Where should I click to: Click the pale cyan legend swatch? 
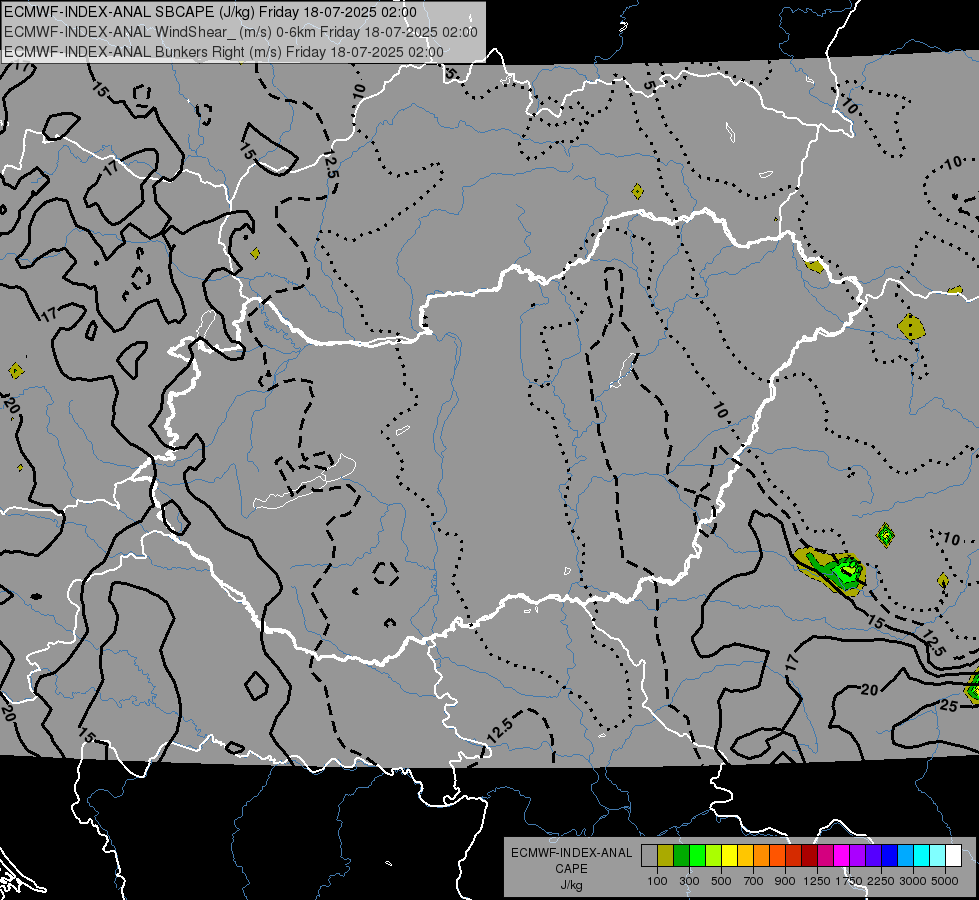click(x=938, y=855)
